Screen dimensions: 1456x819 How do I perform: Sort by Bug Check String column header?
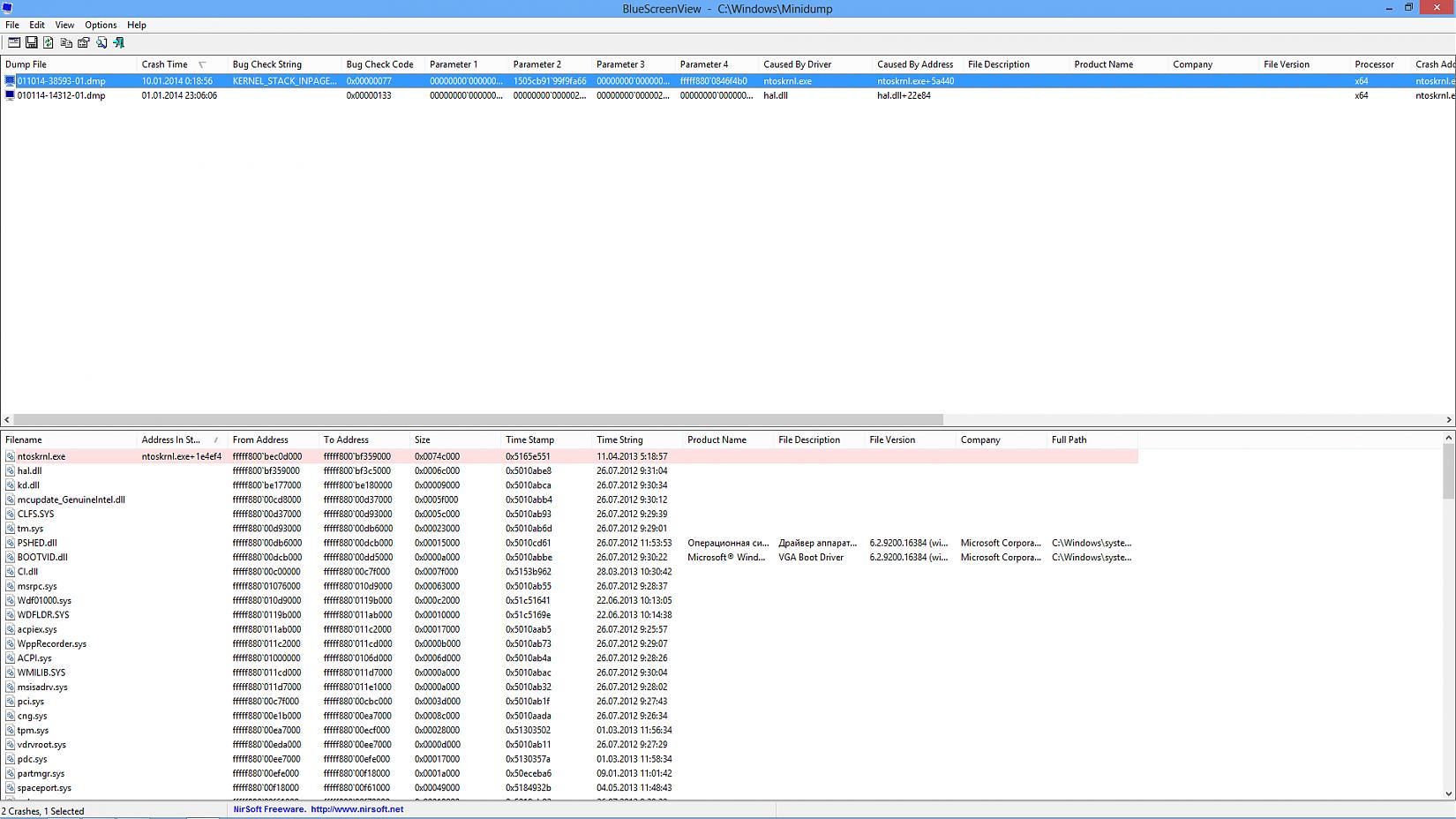[267, 64]
